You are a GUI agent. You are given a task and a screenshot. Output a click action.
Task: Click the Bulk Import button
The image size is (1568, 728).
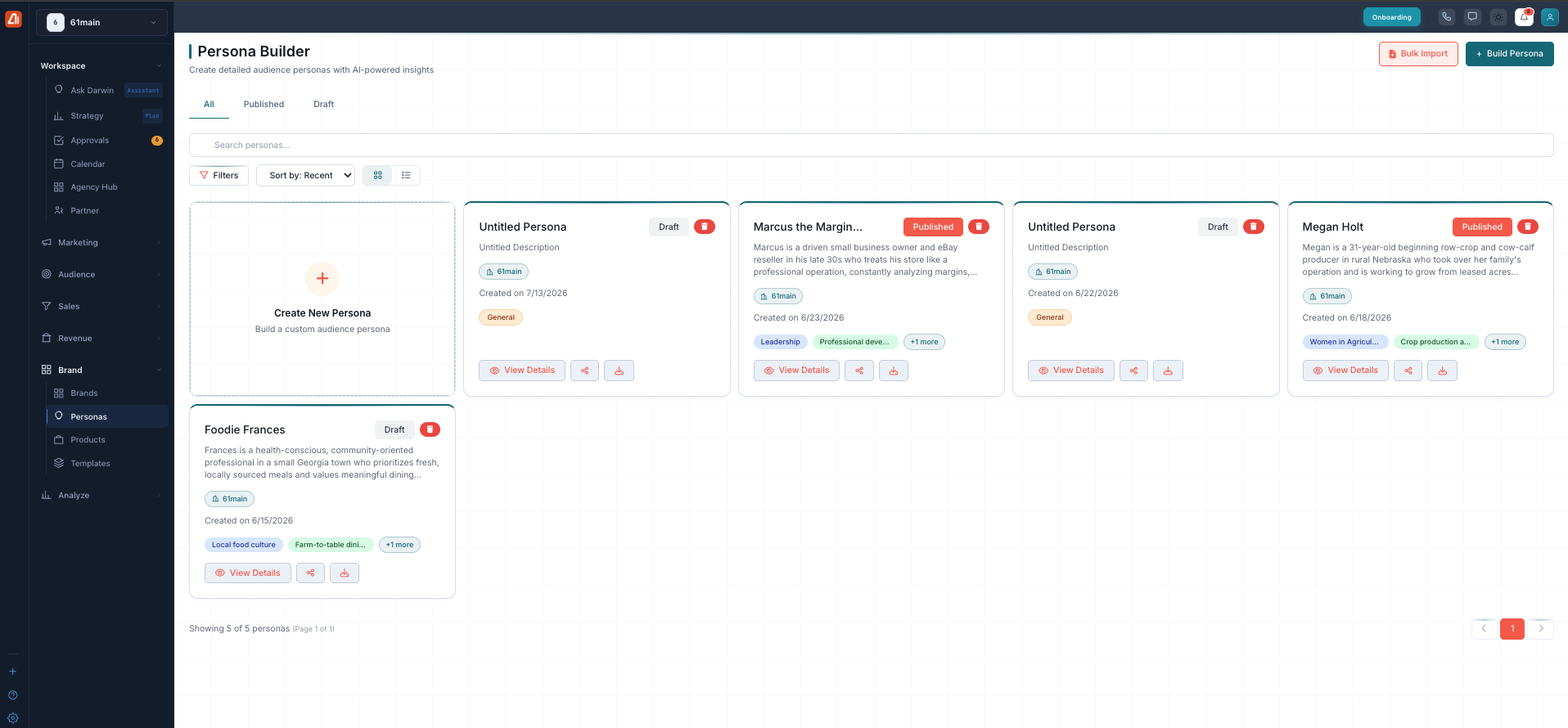tap(1418, 54)
